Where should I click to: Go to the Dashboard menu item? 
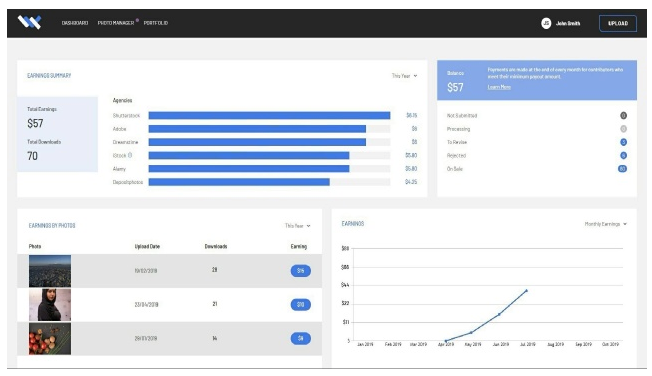(75, 23)
